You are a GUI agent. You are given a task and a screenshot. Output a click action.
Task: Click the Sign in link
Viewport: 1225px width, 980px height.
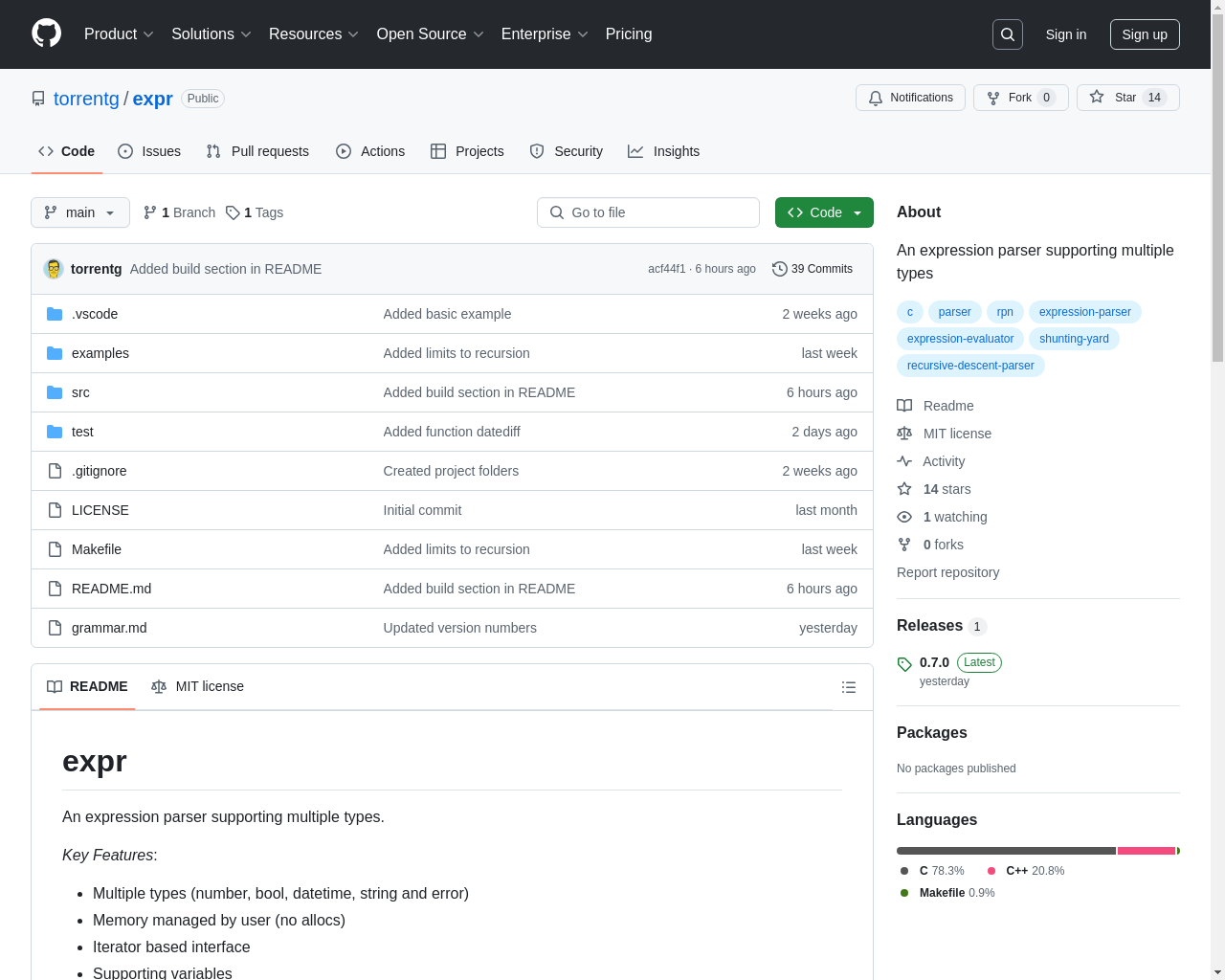click(1066, 34)
